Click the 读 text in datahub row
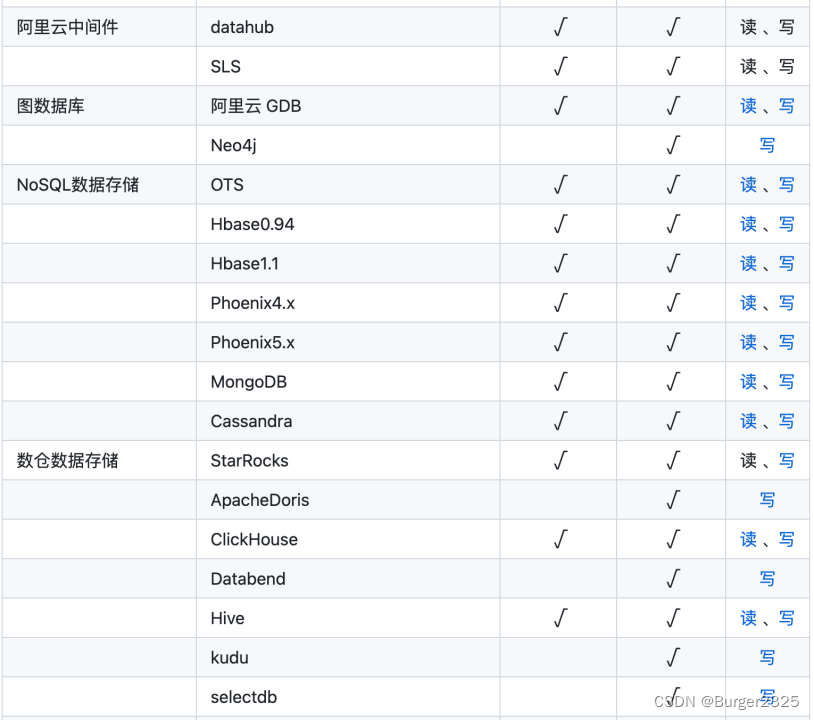Screen dimensions: 814x720 [x=748, y=27]
